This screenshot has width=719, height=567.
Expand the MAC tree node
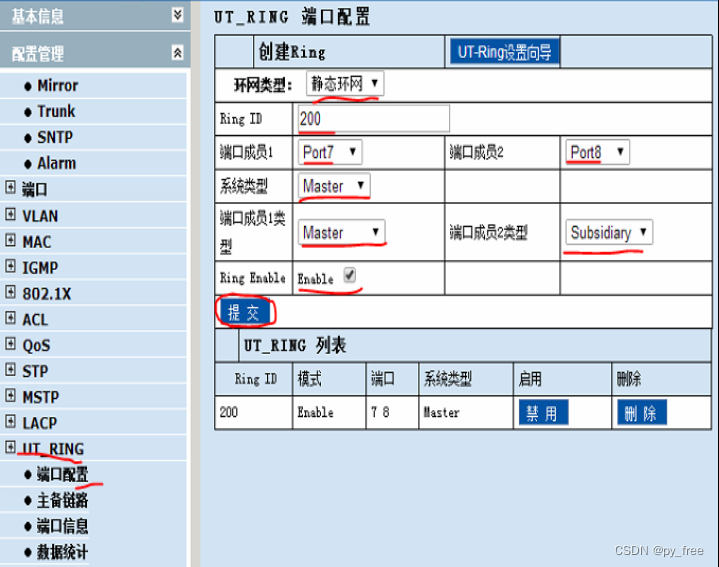tap(10, 240)
